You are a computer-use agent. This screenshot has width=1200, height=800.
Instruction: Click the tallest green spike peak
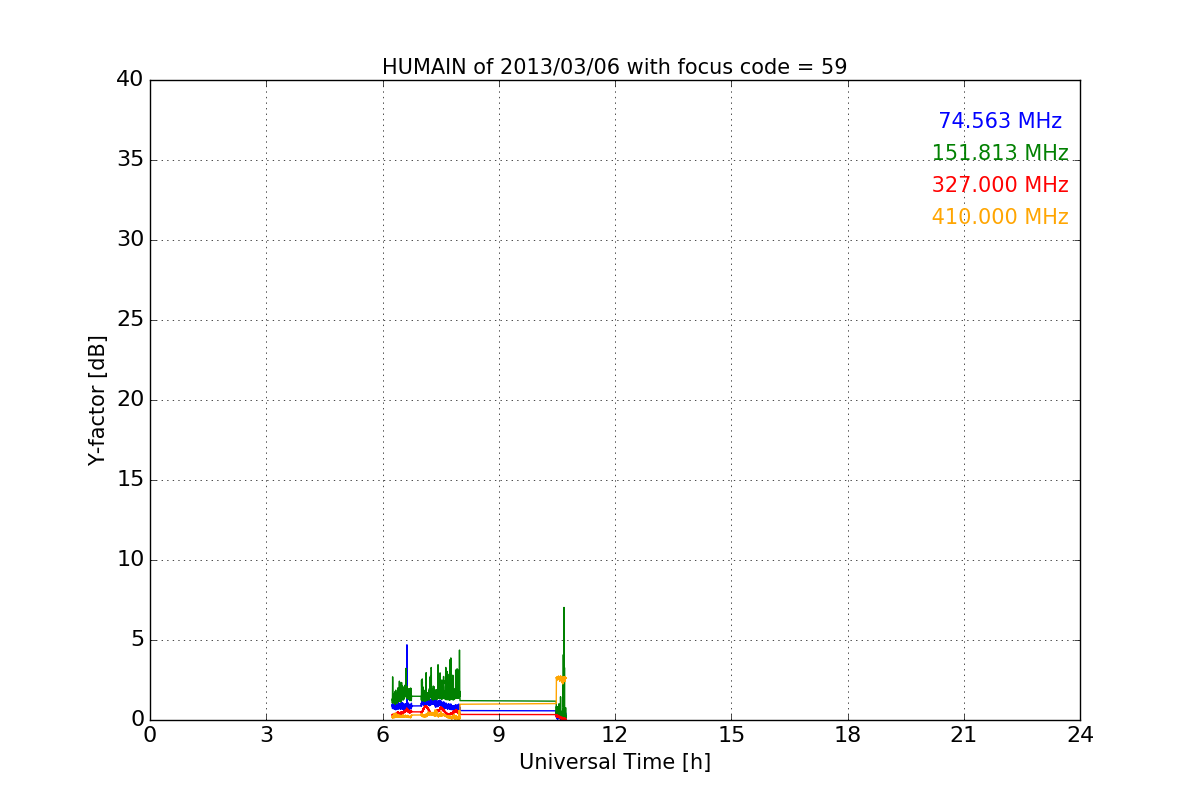pos(564,609)
